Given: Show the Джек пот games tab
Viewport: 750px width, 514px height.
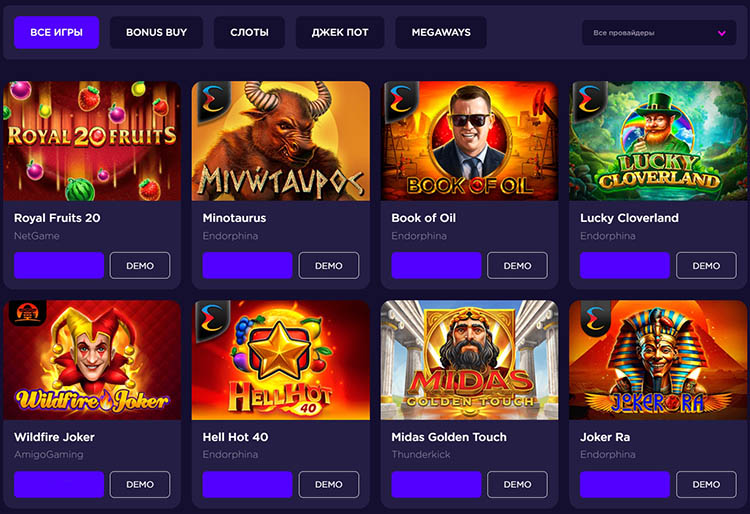Looking at the screenshot, I should click(x=340, y=33).
